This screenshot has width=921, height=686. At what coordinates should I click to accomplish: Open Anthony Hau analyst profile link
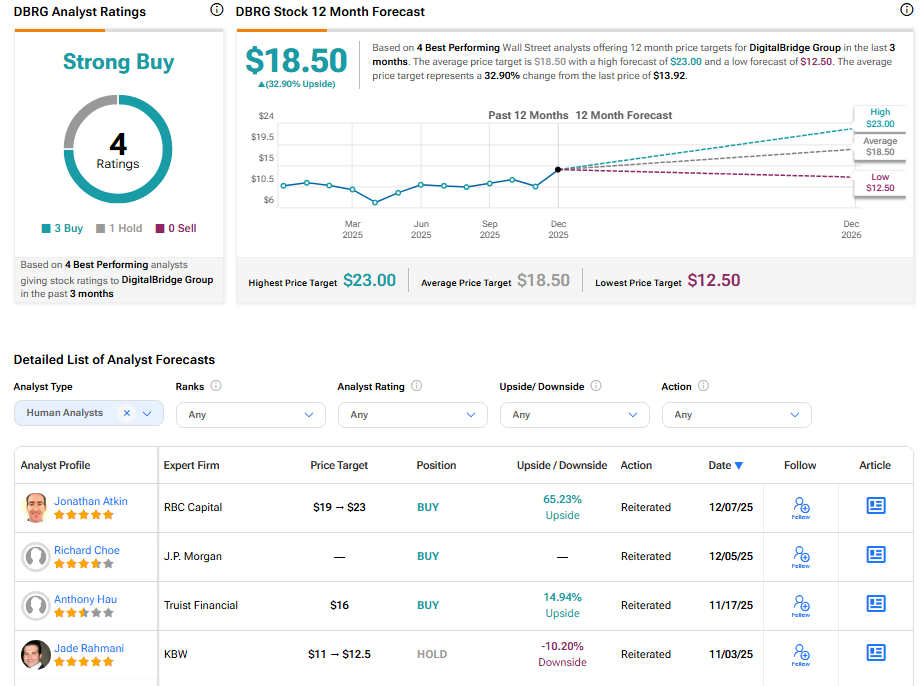[85, 599]
